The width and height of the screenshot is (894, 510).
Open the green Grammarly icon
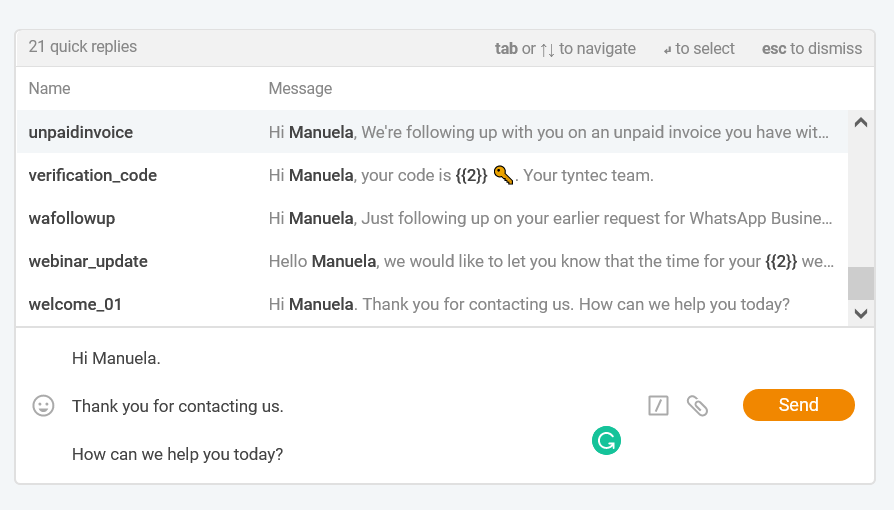[606, 440]
